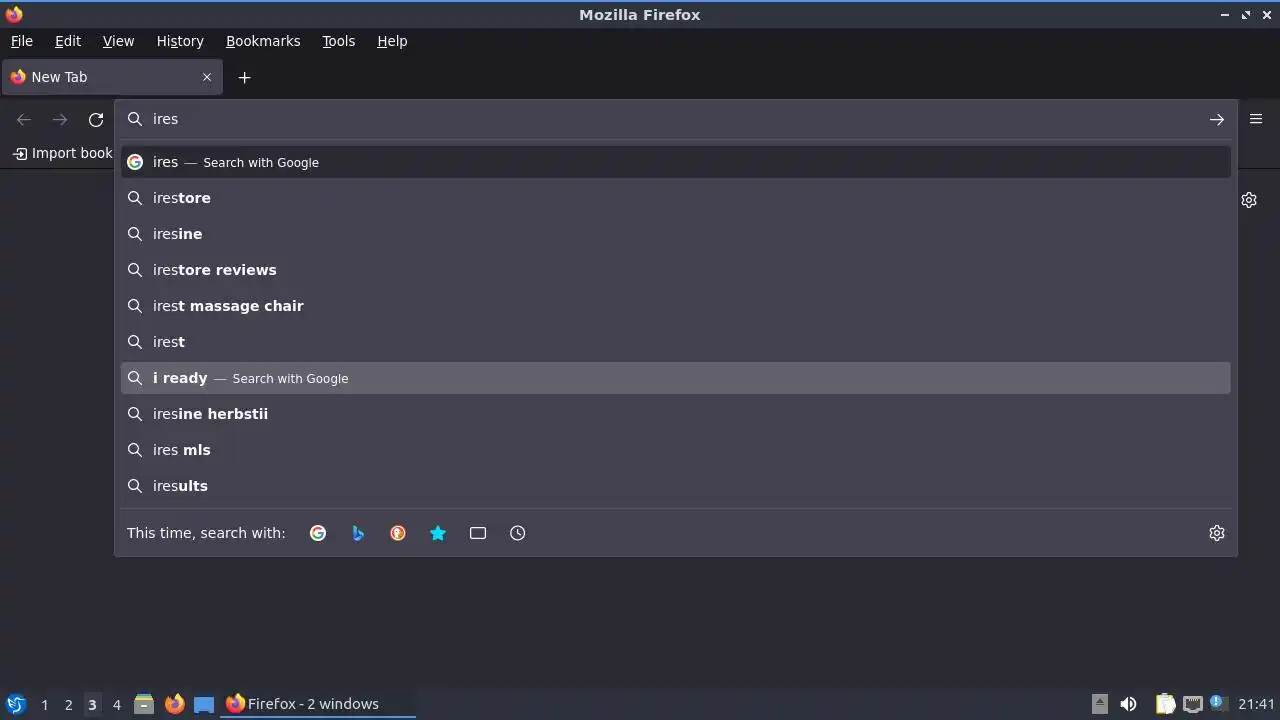Choose the 'ires mls' suggestion

coord(676,450)
